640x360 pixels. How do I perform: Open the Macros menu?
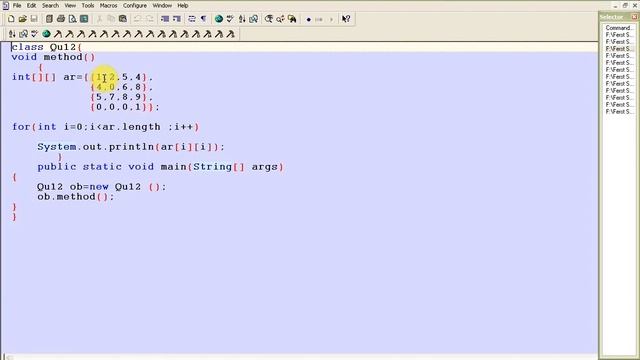108,5
